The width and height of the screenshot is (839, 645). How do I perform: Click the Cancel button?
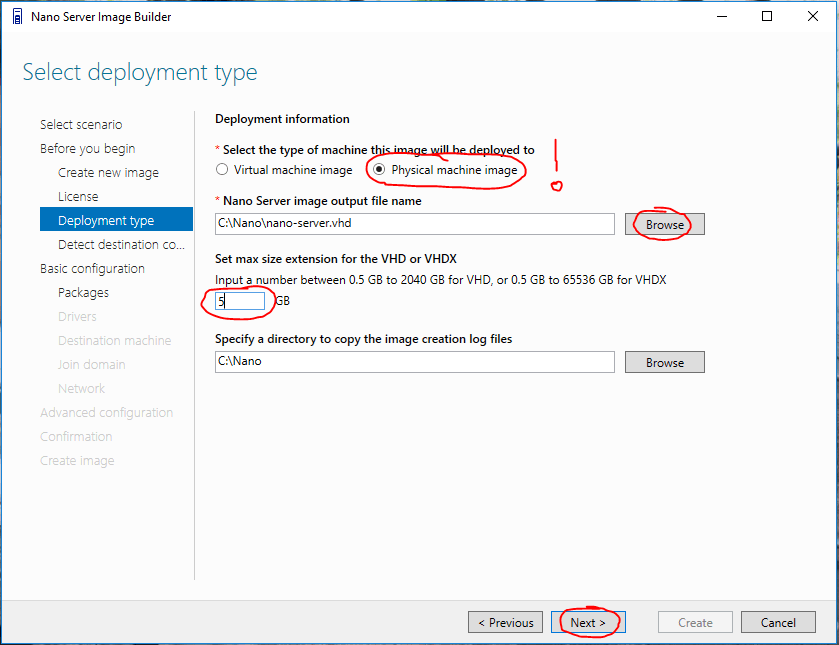778,623
